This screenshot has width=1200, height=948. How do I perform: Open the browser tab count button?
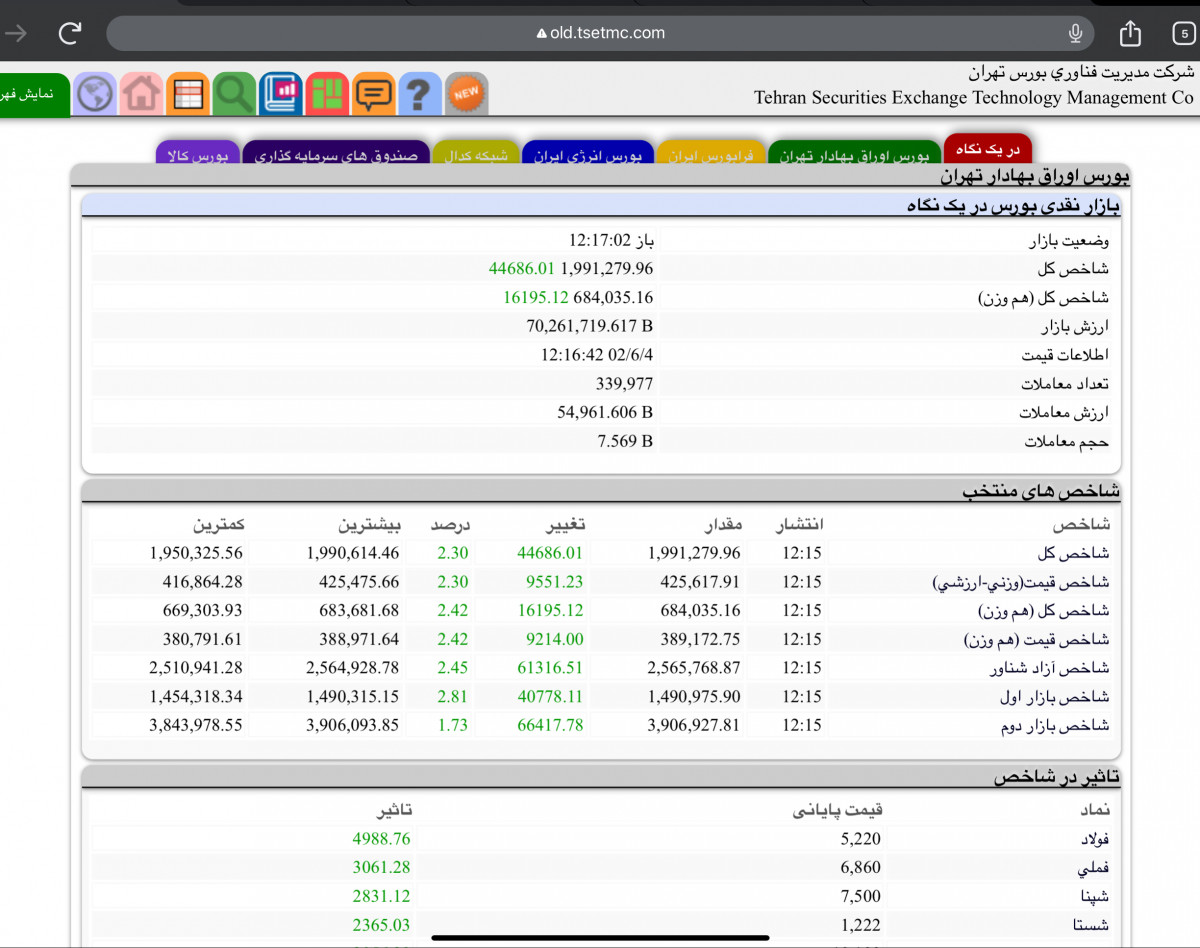[x=1183, y=33]
